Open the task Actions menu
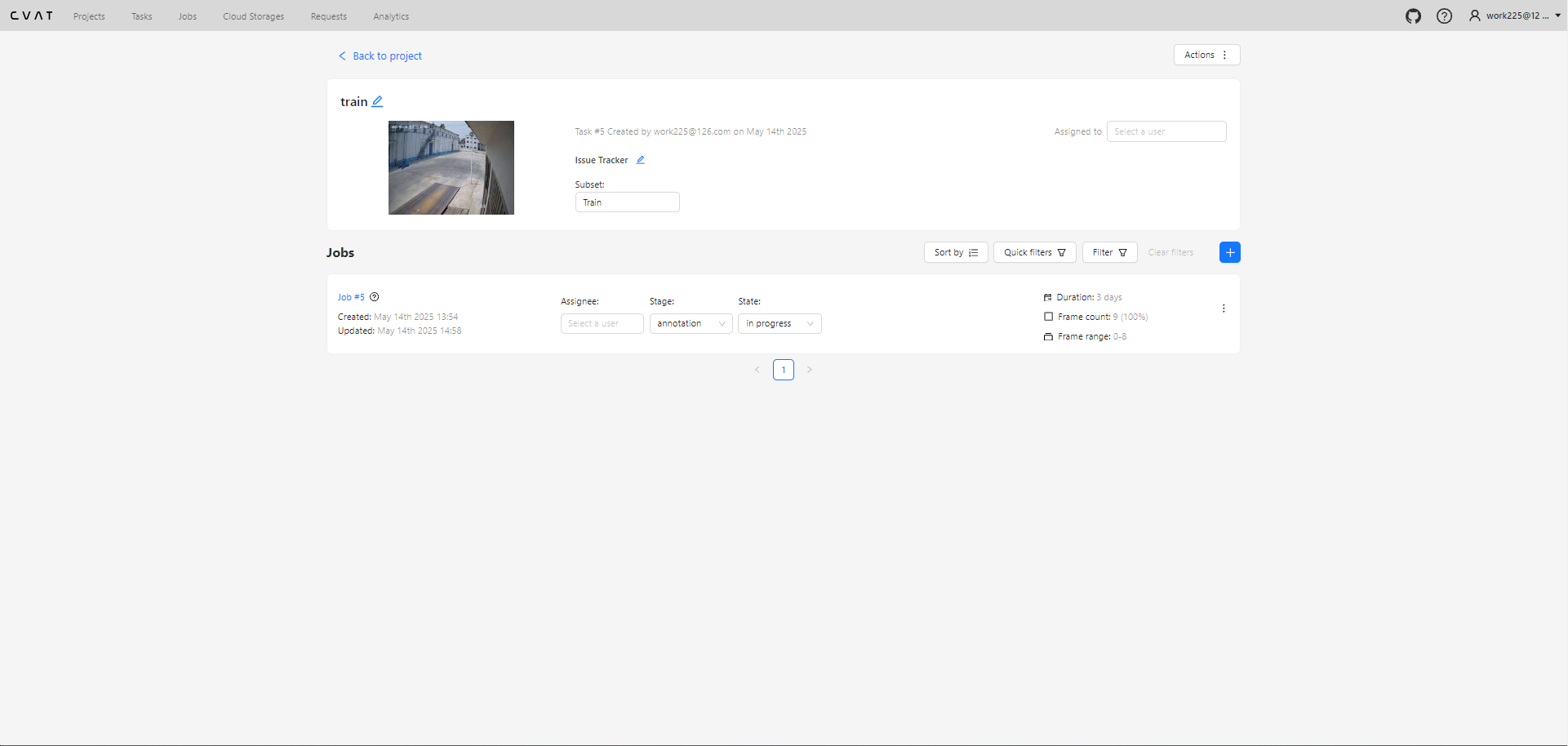This screenshot has height=746, width=1568. point(1206,55)
